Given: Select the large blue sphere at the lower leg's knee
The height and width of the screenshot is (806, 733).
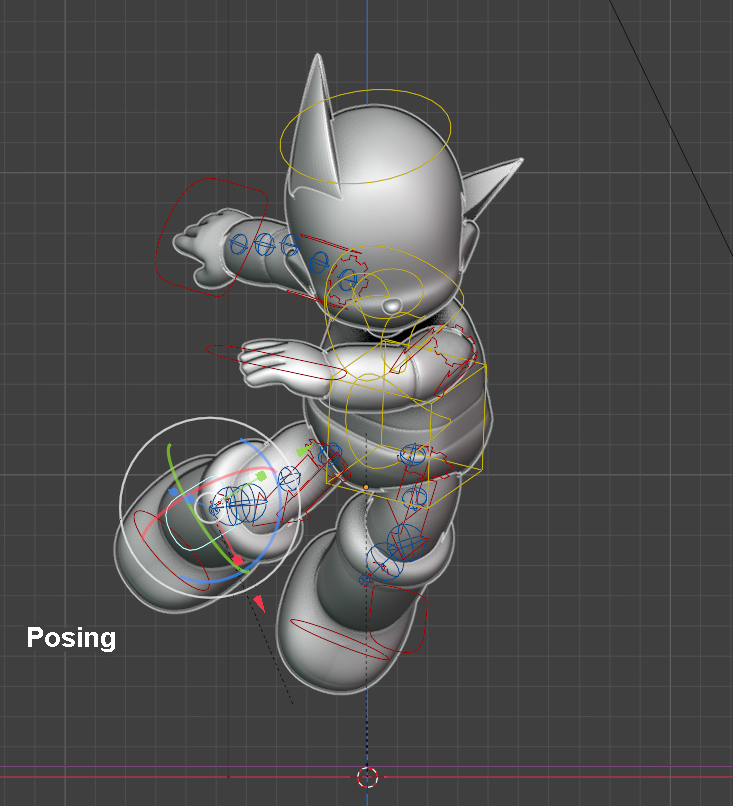Looking at the screenshot, I should click(407, 541).
